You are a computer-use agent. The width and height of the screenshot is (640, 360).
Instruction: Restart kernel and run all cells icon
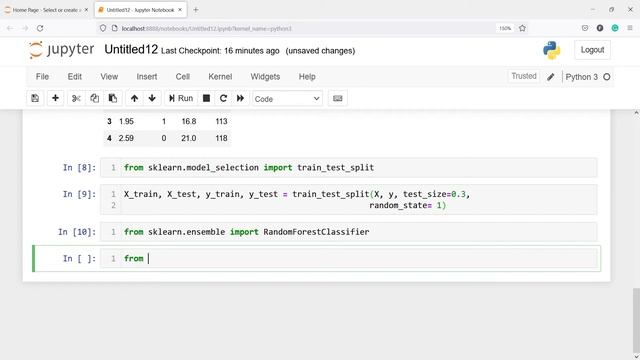[240, 98]
